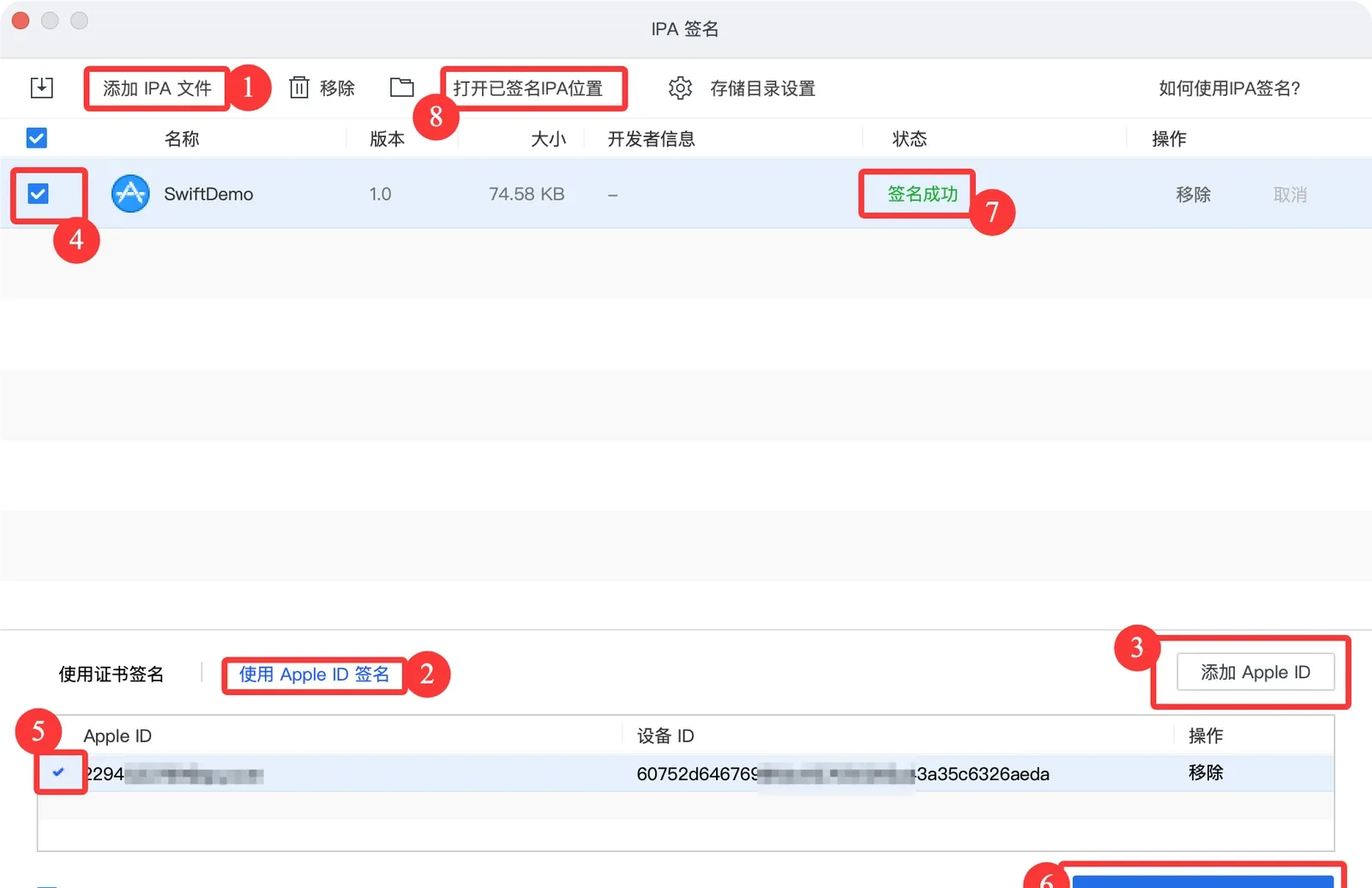Click the 版本 column header
1372x888 pixels.
(x=387, y=139)
